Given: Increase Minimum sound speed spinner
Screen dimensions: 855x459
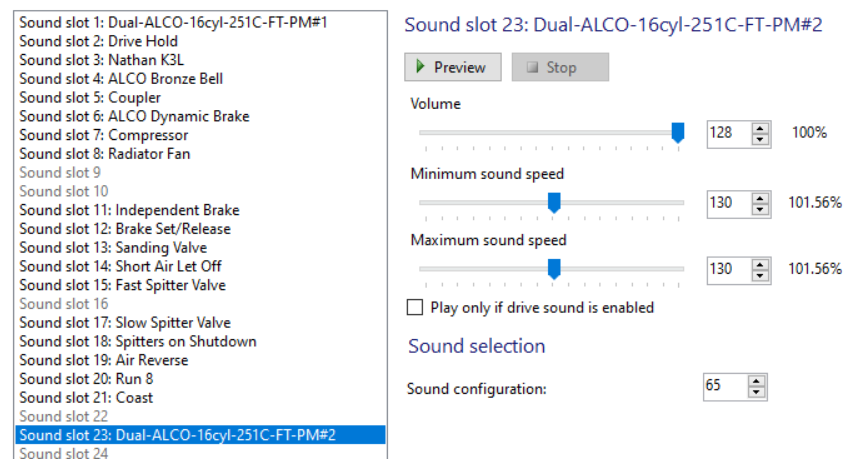Looking at the screenshot, I should coord(761,198).
